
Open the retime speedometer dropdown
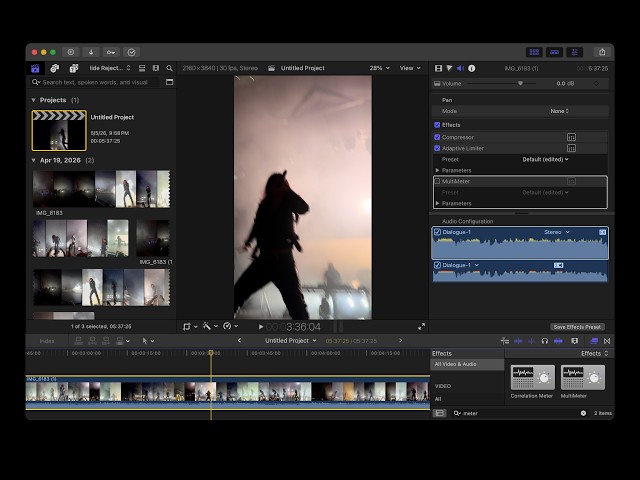(x=231, y=326)
